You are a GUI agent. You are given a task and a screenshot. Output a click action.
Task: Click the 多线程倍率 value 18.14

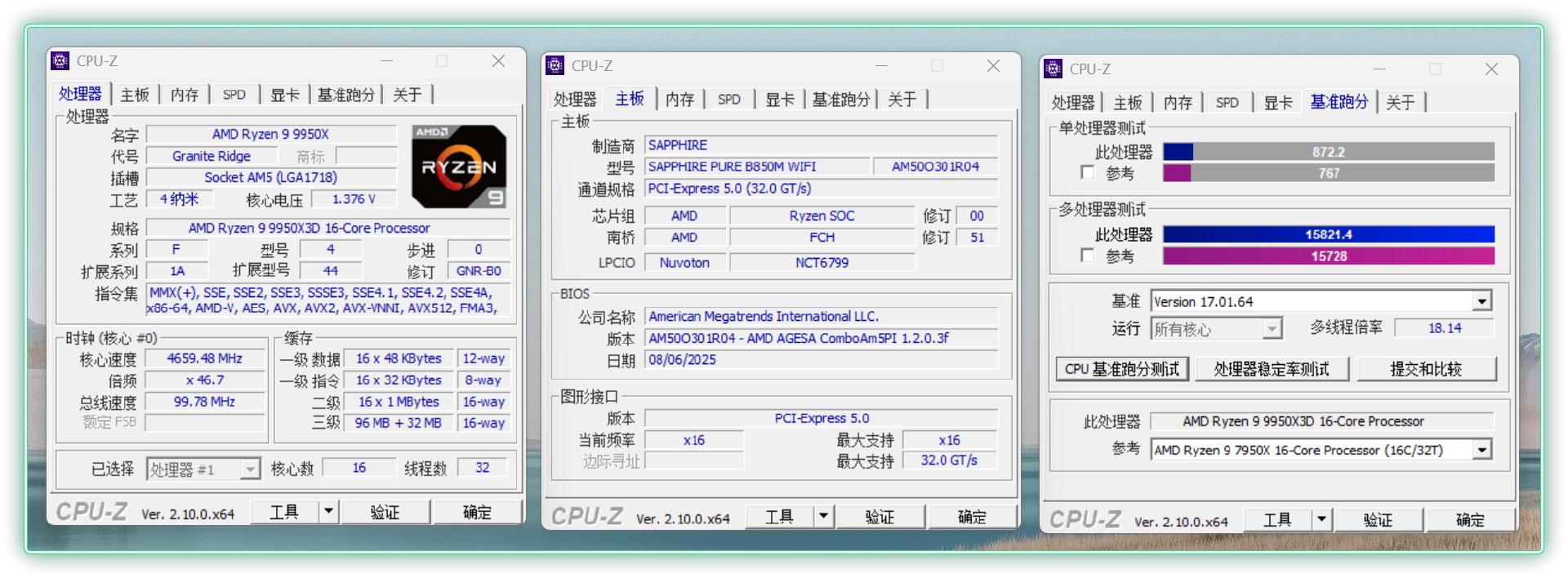1445,328
